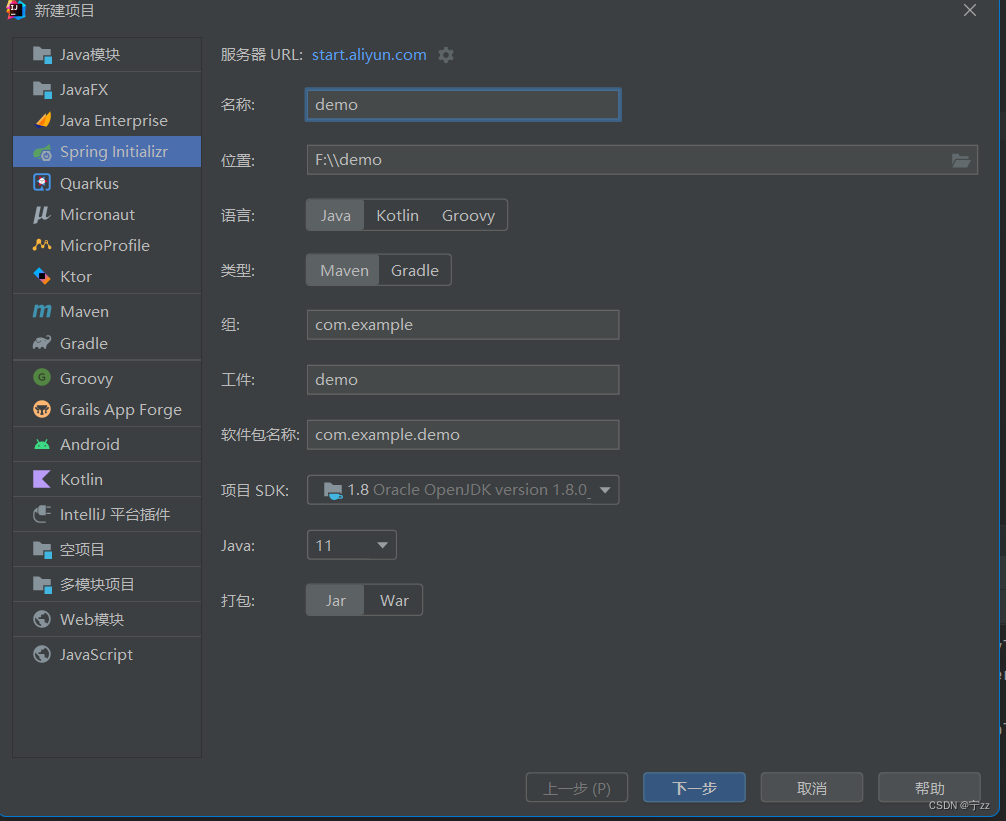This screenshot has width=1006, height=821.
Task: Click the 组 input field
Action: click(x=463, y=325)
